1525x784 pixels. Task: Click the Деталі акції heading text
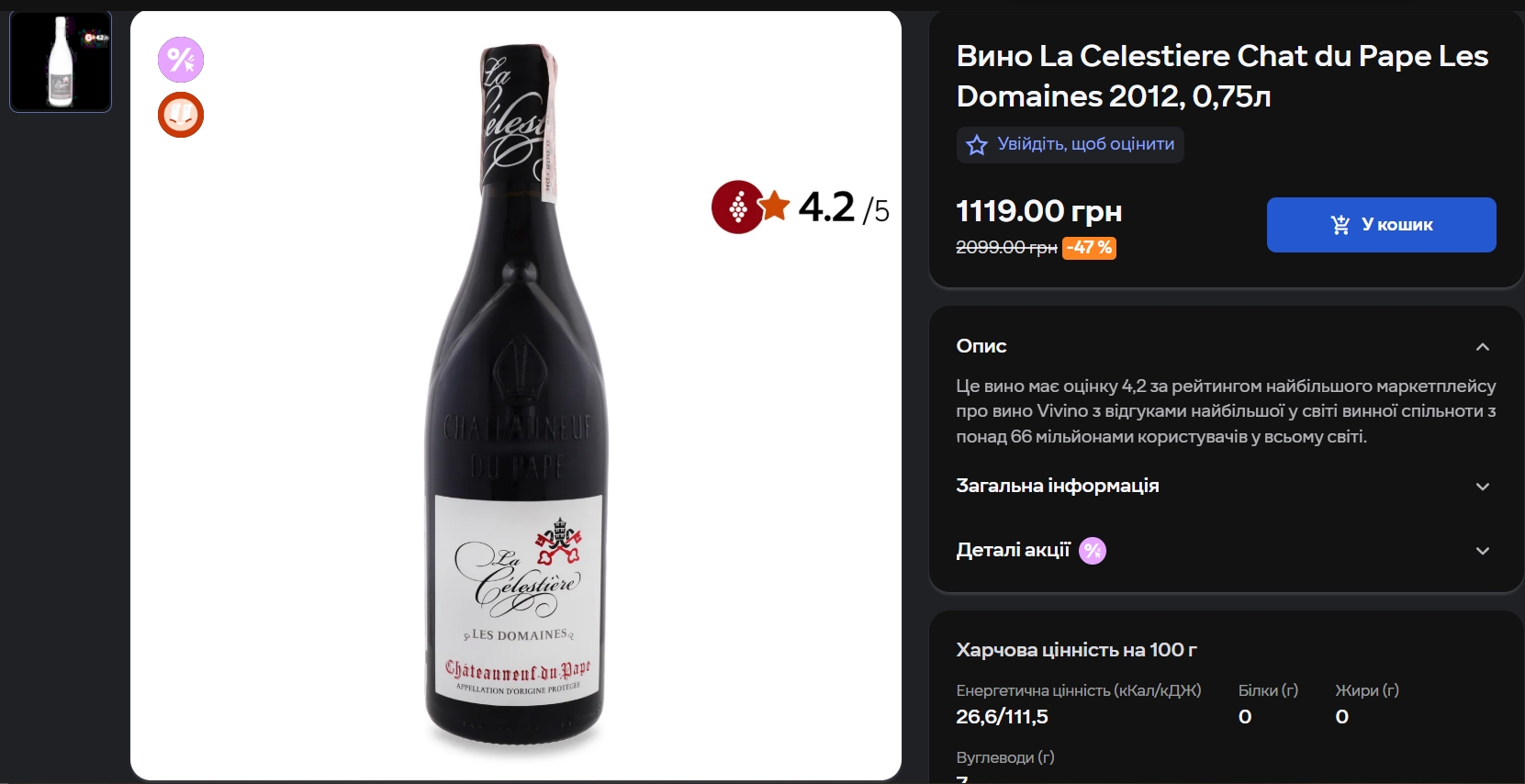coord(1013,550)
